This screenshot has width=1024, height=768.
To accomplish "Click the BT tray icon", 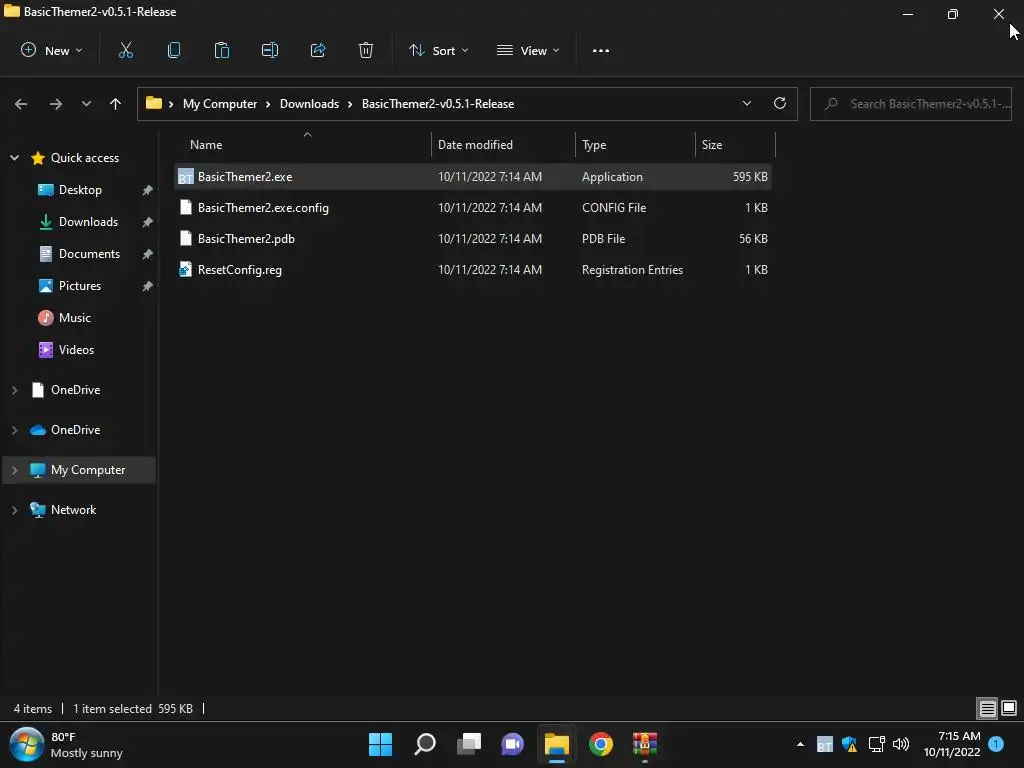I will pyautogui.click(x=825, y=744).
